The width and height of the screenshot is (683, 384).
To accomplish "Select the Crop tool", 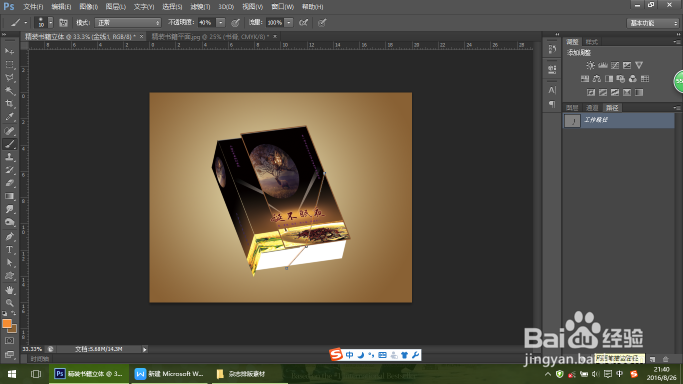I will pos(9,104).
